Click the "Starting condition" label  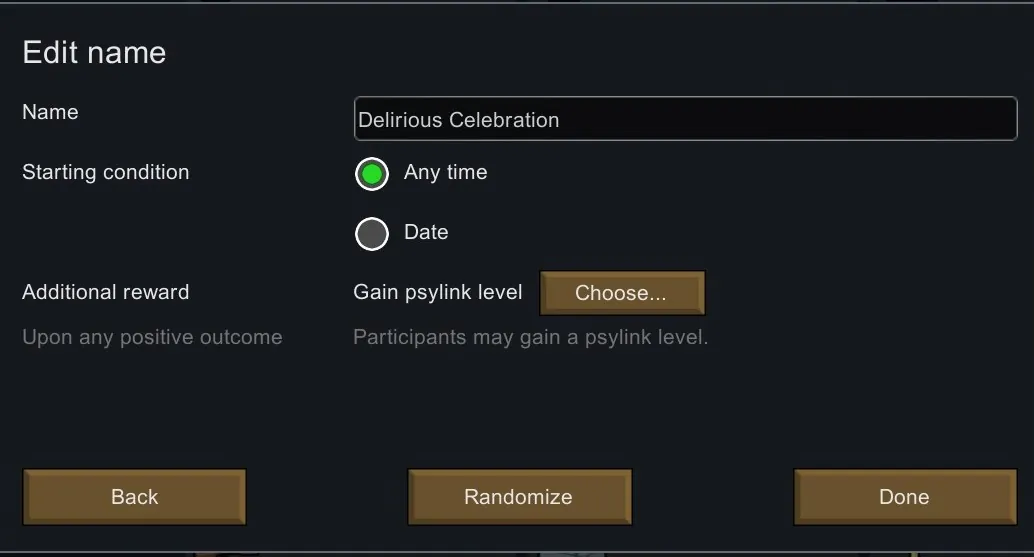[105, 172]
